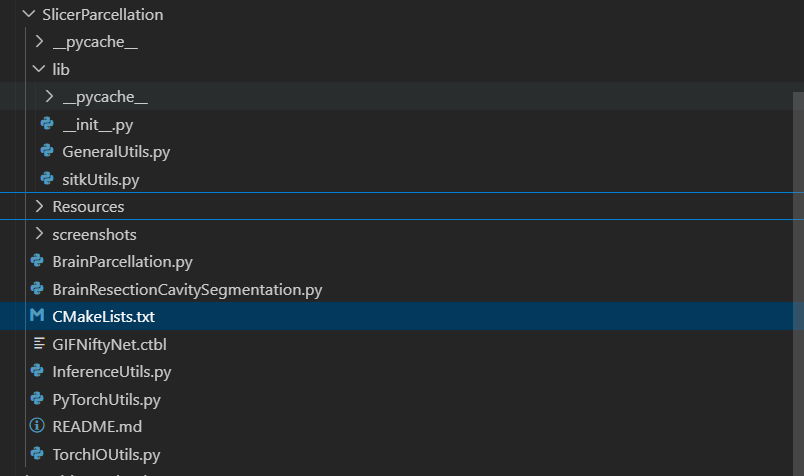The width and height of the screenshot is (804, 476).
Task: Click the Python icon next to GeneralUtils.py
Action: 47,151
